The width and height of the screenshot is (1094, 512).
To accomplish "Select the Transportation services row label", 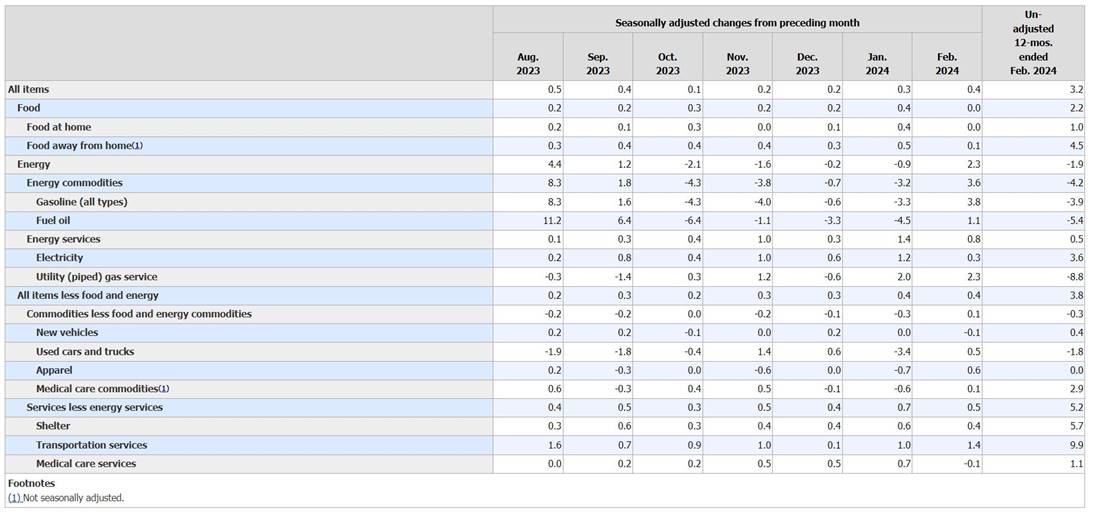I will click(x=91, y=445).
